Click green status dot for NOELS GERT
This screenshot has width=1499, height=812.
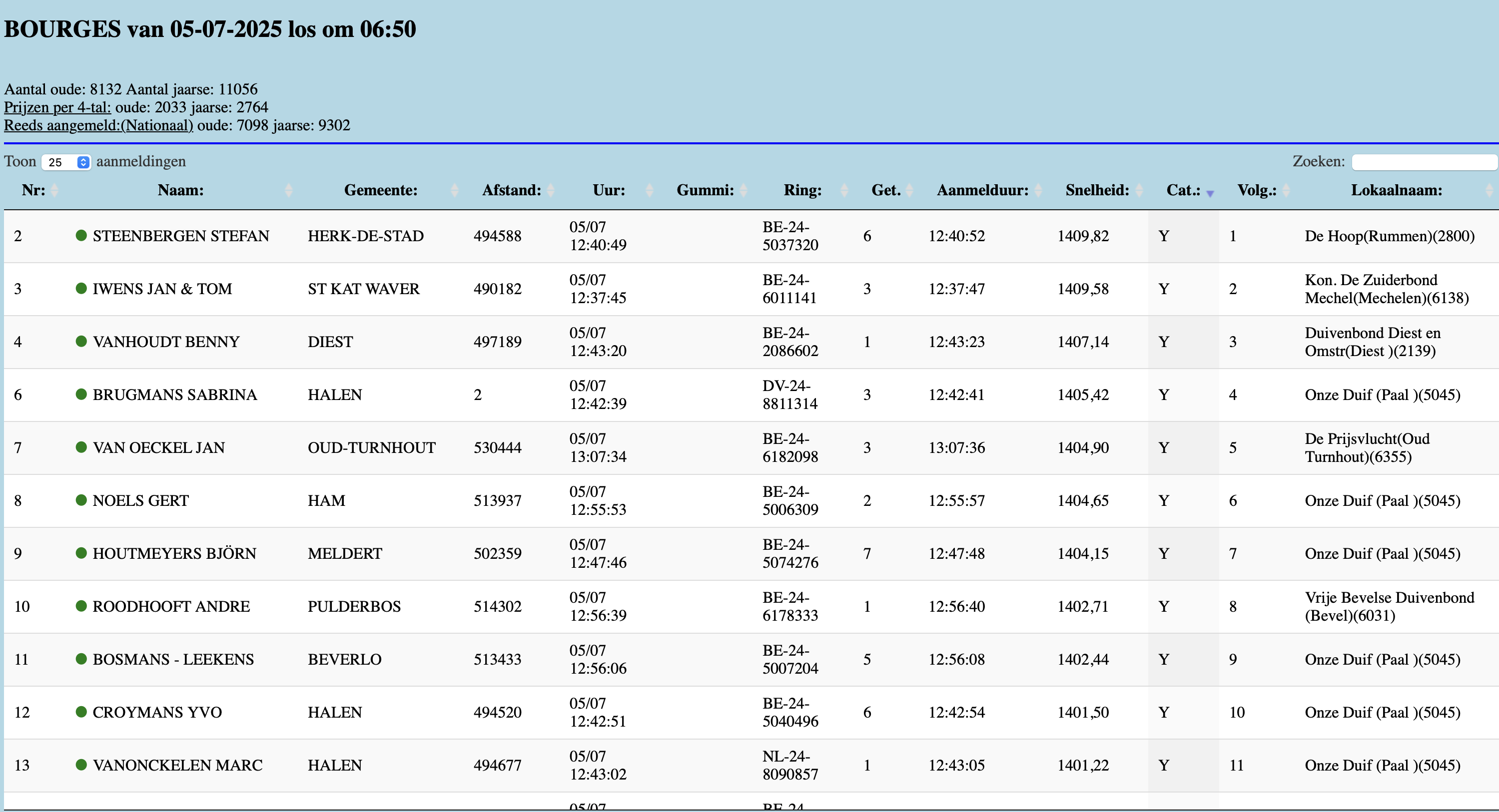click(x=81, y=500)
